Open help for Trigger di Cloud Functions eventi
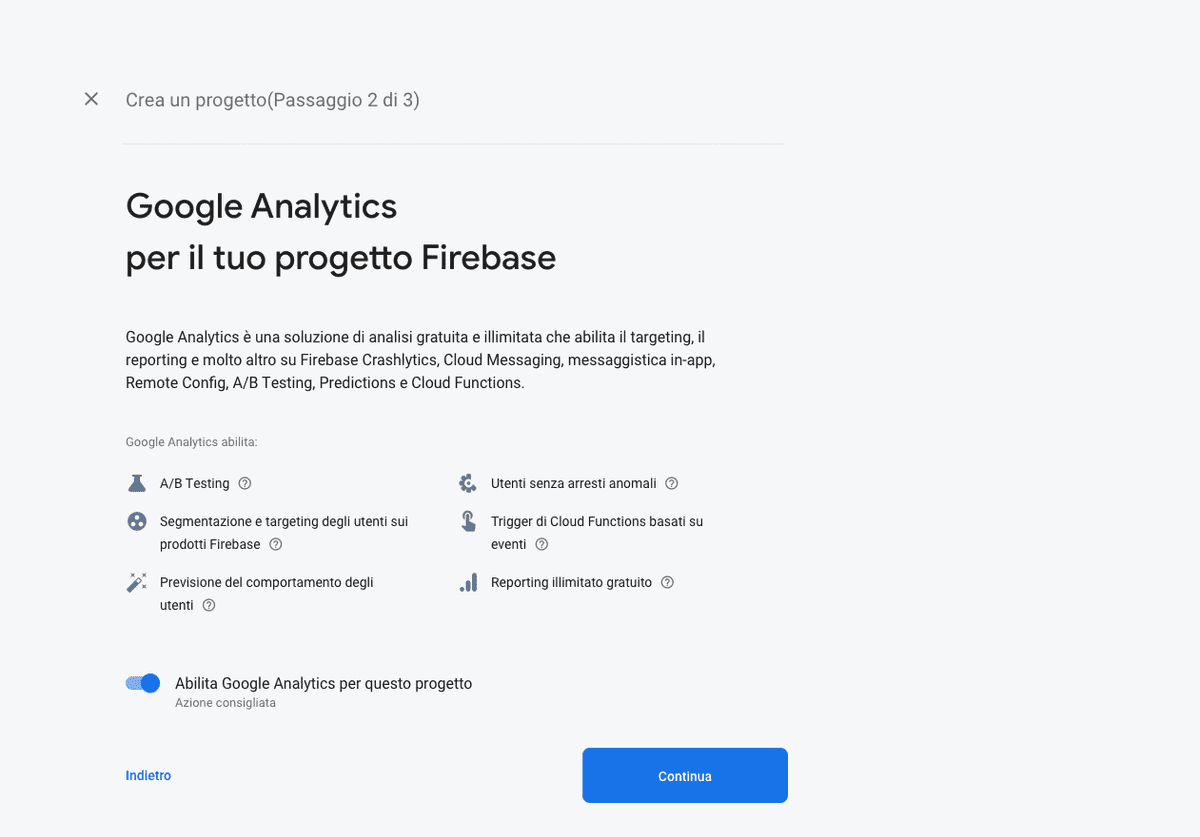This screenshot has height=837, width=1200. (x=541, y=544)
